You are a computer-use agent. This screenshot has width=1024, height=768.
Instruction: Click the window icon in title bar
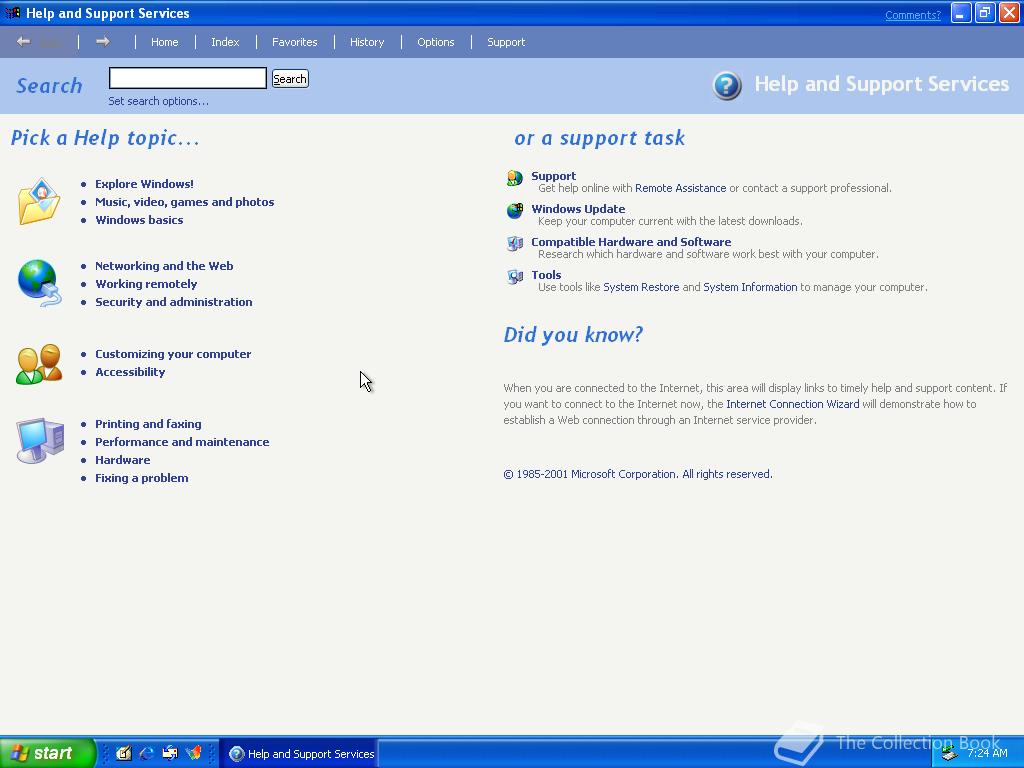pyautogui.click(x=13, y=13)
